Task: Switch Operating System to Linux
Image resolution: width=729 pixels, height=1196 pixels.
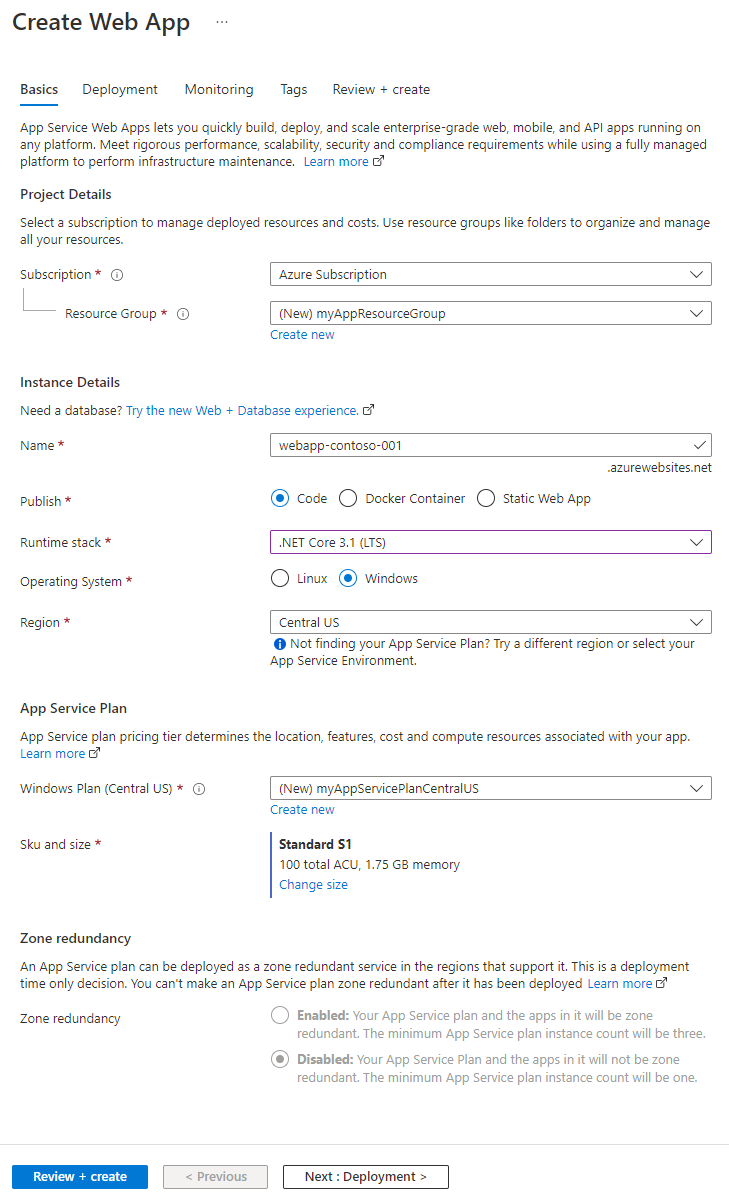Action: point(279,578)
